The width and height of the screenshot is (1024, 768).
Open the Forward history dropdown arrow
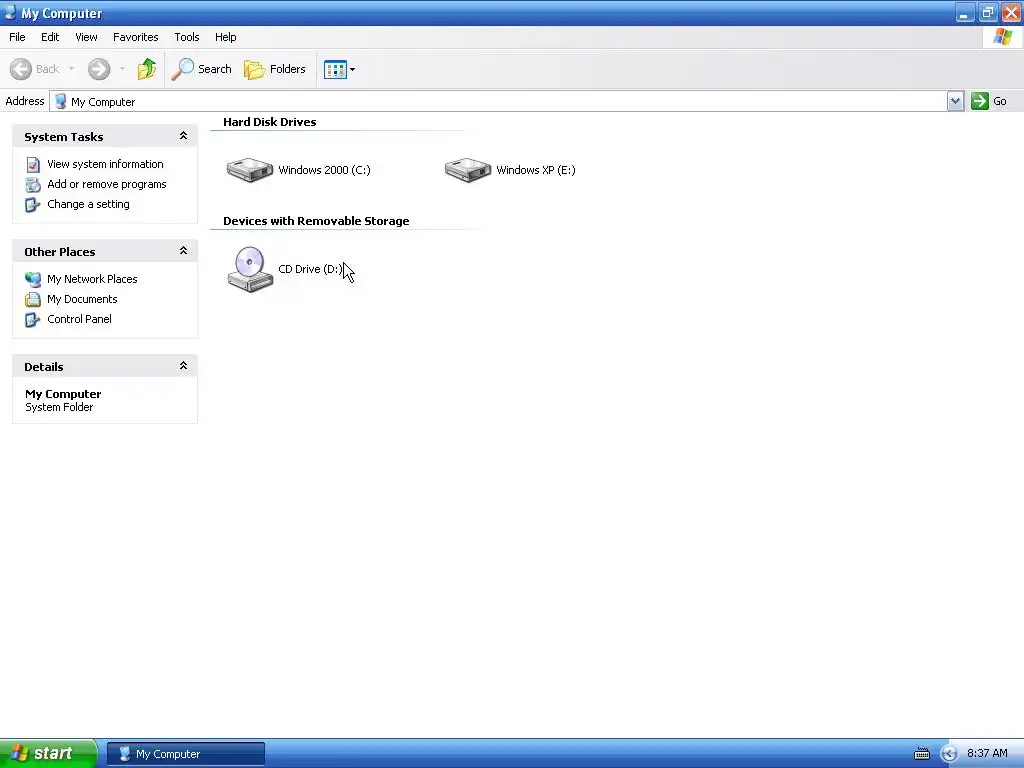[x=122, y=69]
